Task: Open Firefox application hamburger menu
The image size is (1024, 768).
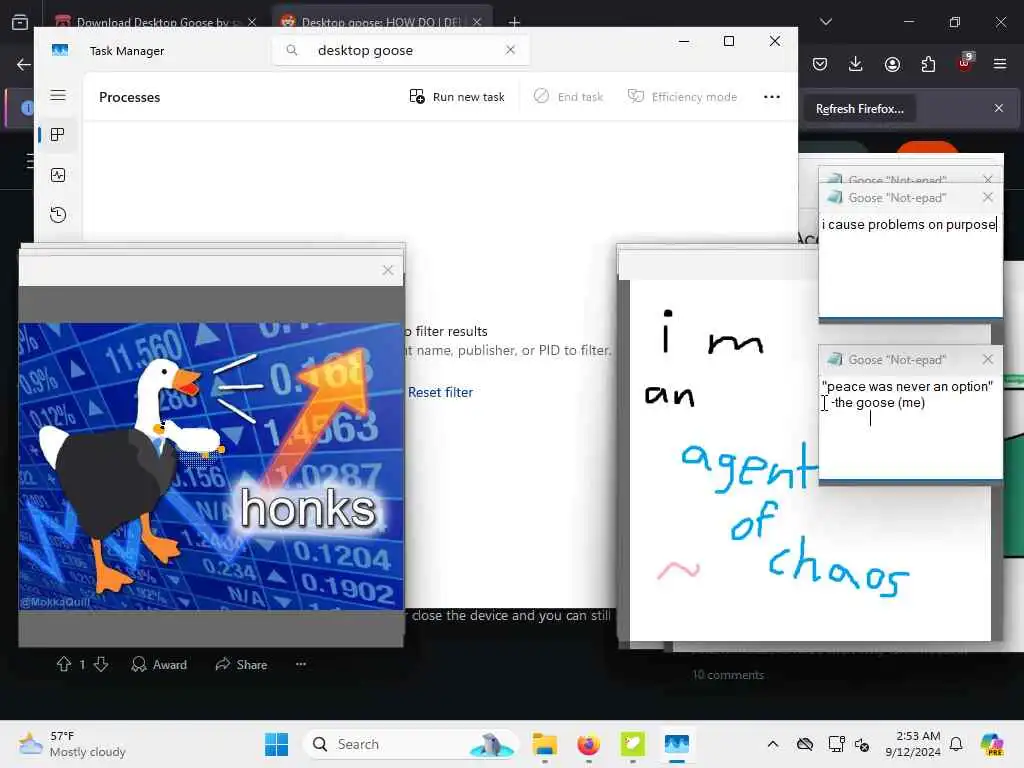Action: [x=1000, y=64]
